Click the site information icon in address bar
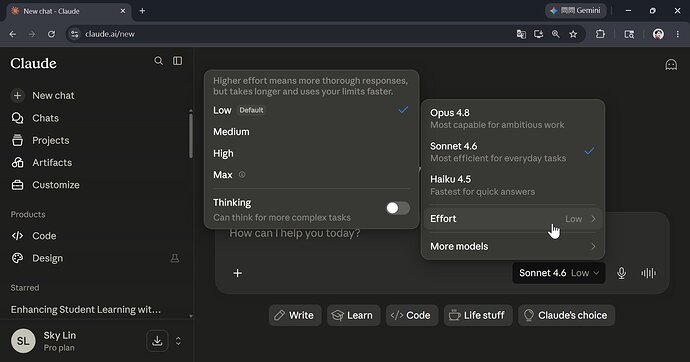 pyautogui.click(x=75, y=34)
